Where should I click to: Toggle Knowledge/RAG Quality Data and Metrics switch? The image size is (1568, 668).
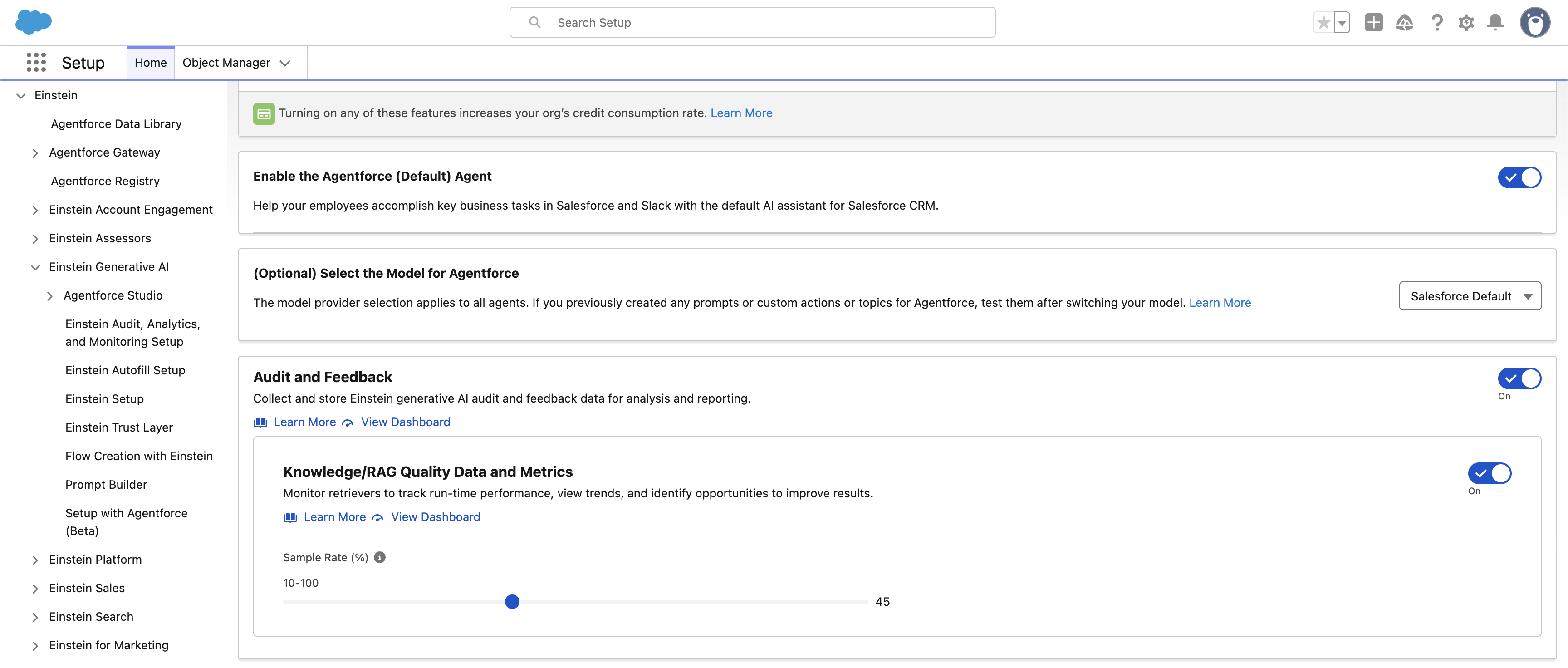pyautogui.click(x=1490, y=473)
